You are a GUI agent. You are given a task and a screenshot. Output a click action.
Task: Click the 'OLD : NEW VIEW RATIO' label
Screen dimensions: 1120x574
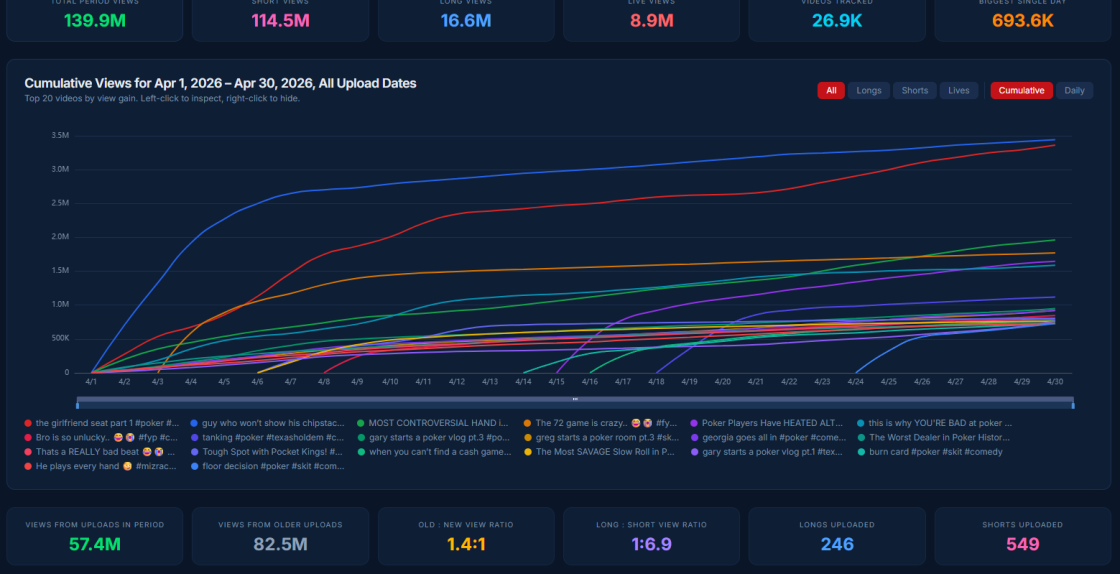[x=466, y=525]
